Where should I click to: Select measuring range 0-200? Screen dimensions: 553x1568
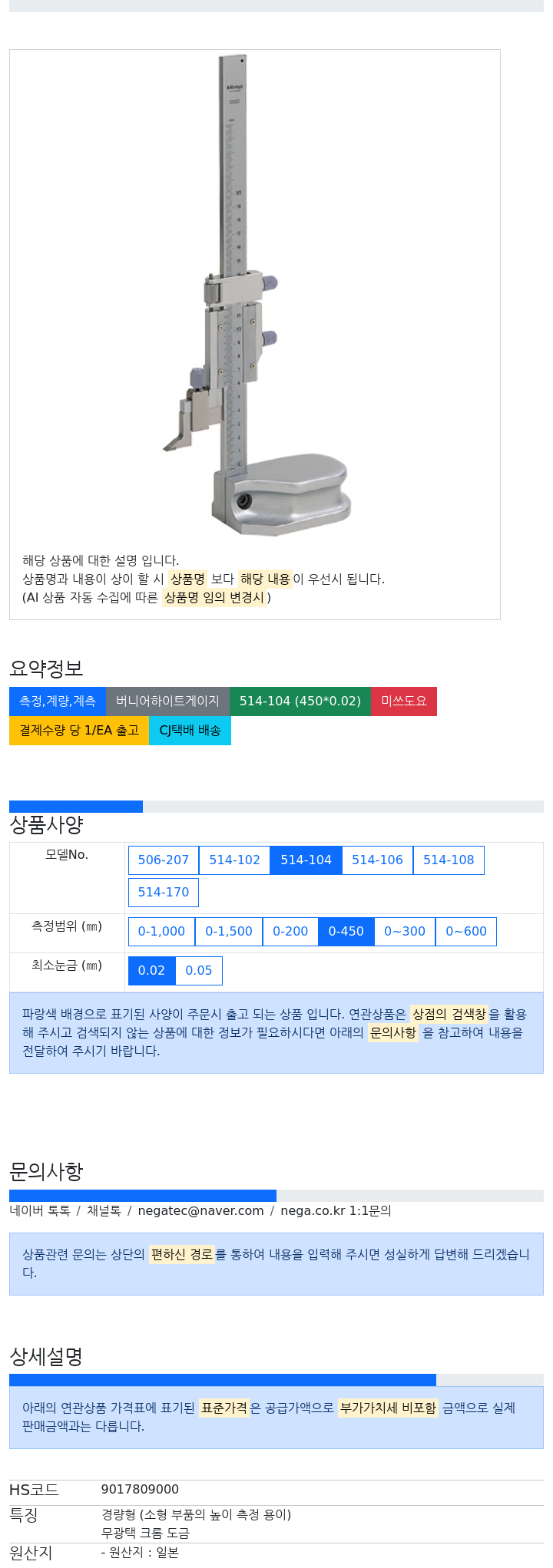pyautogui.click(x=290, y=932)
